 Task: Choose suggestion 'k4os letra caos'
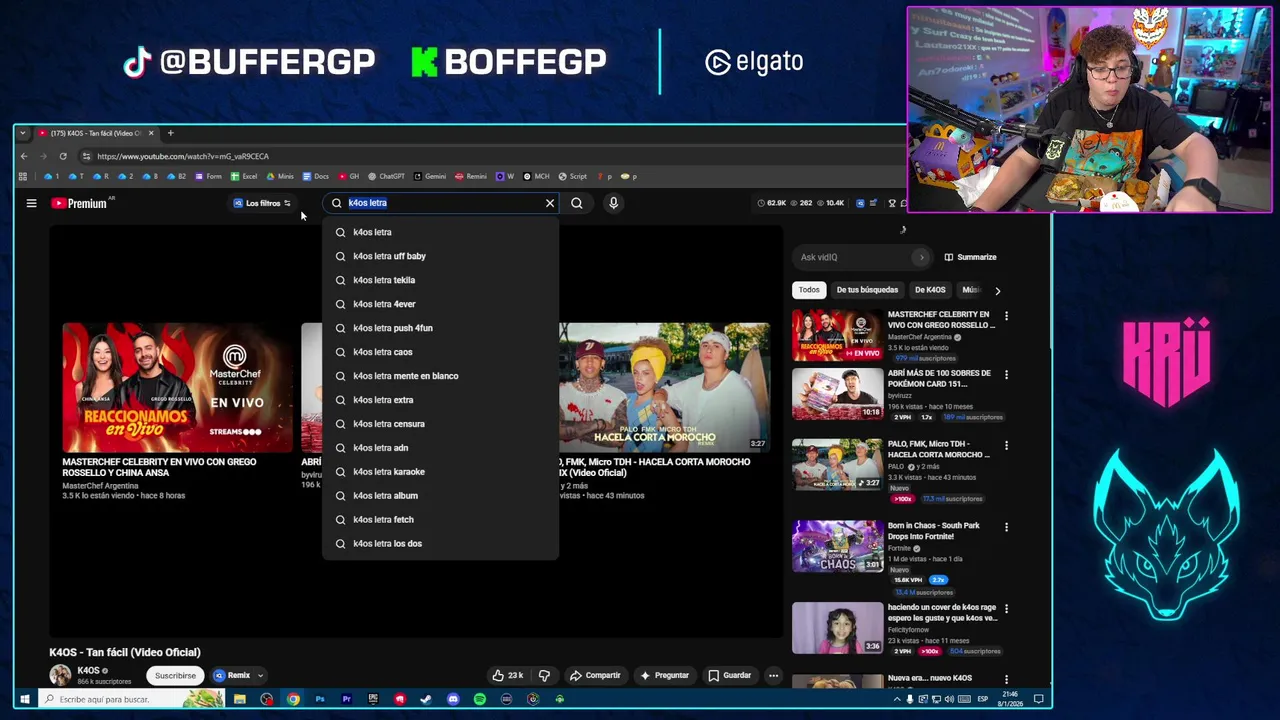click(440, 352)
